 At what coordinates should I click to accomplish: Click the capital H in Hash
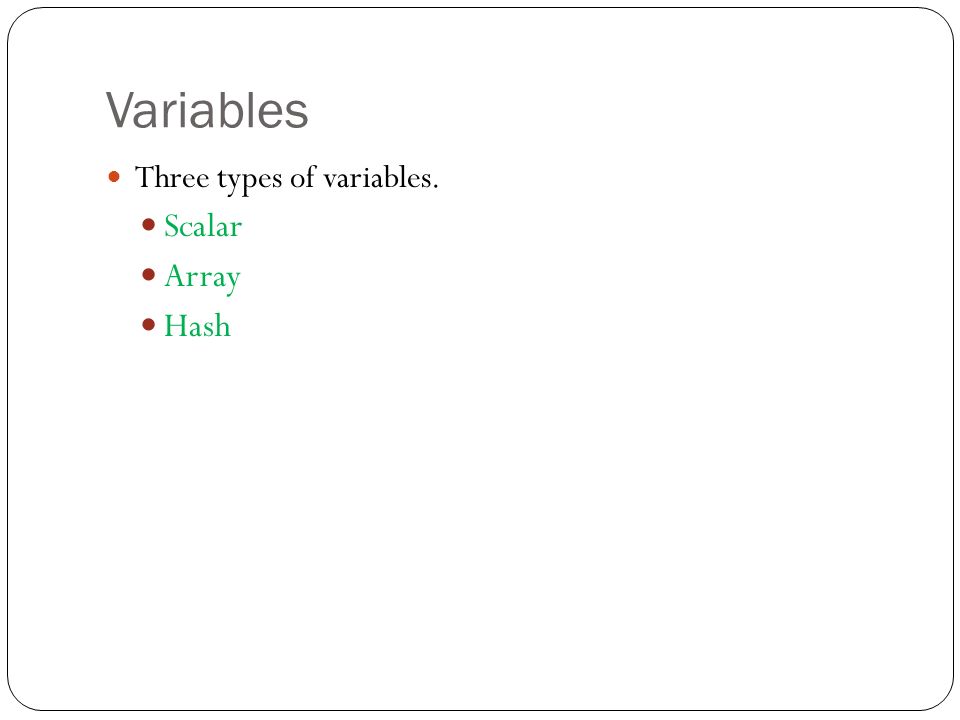point(173,325)
